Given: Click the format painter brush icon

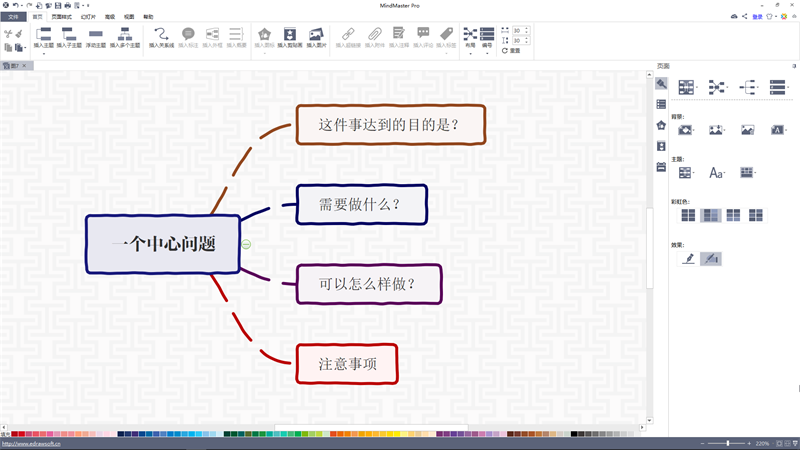Looking at the screenshot, I should [19, 34].
